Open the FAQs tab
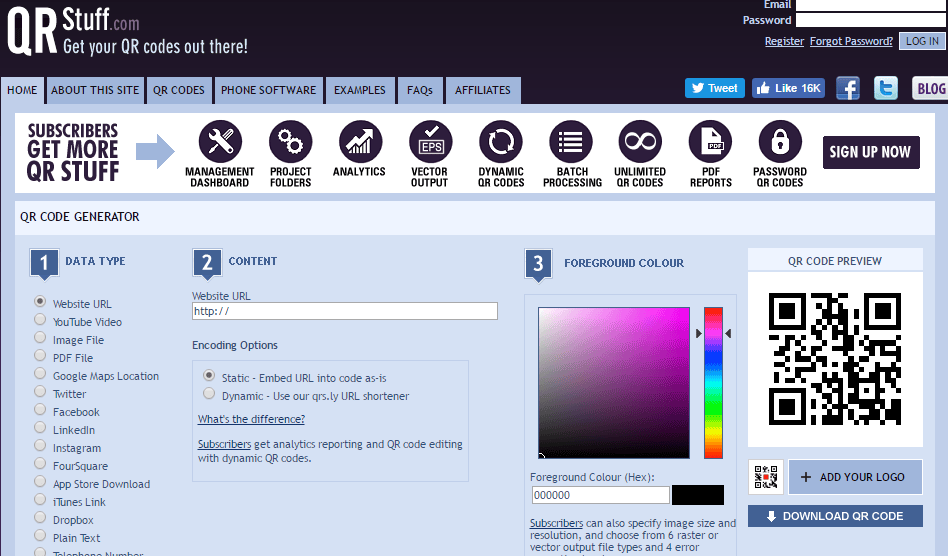This screenshot has height=556, width=948. point(420,90)
